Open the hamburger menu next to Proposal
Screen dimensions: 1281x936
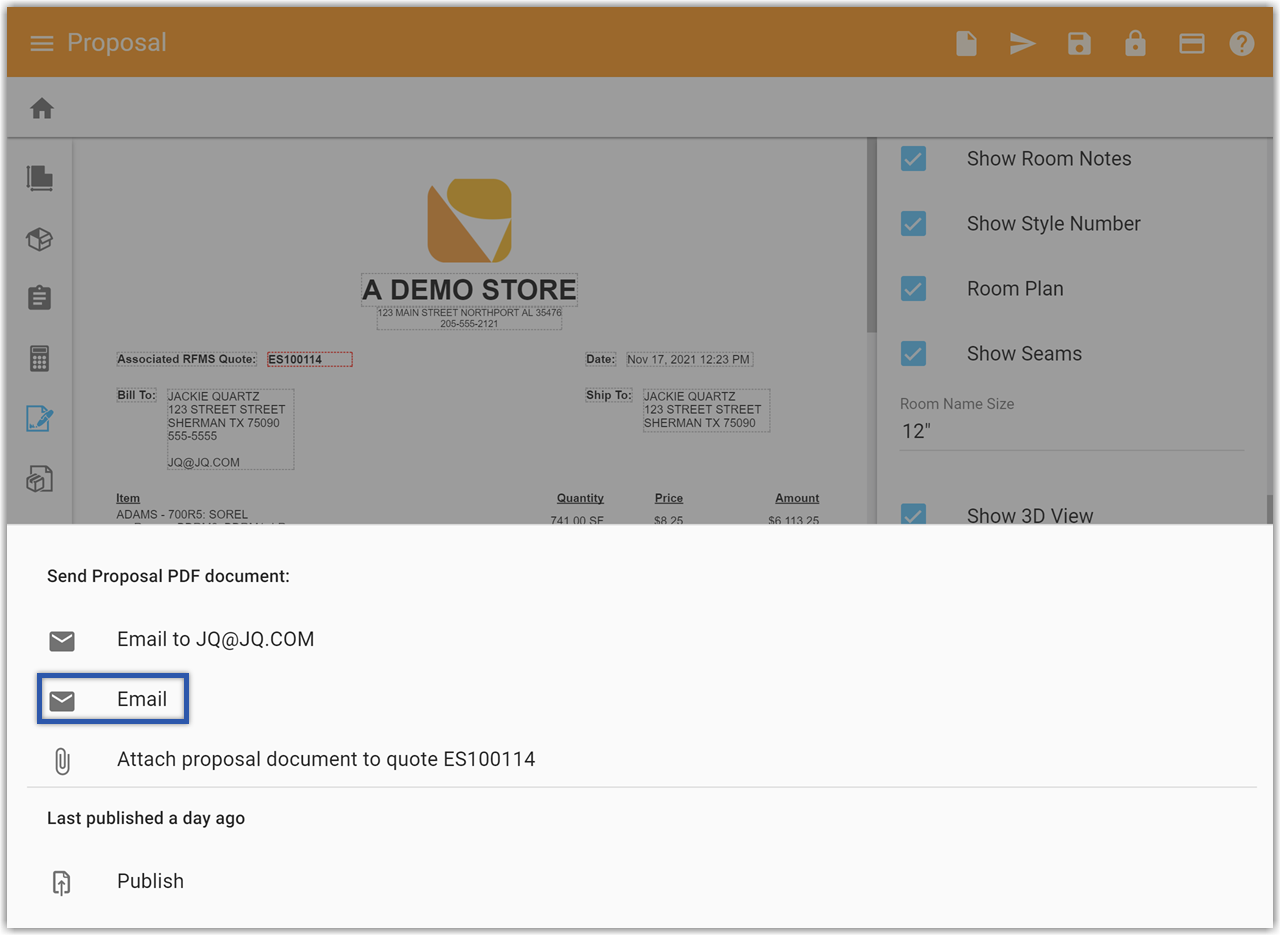(41, 43)
